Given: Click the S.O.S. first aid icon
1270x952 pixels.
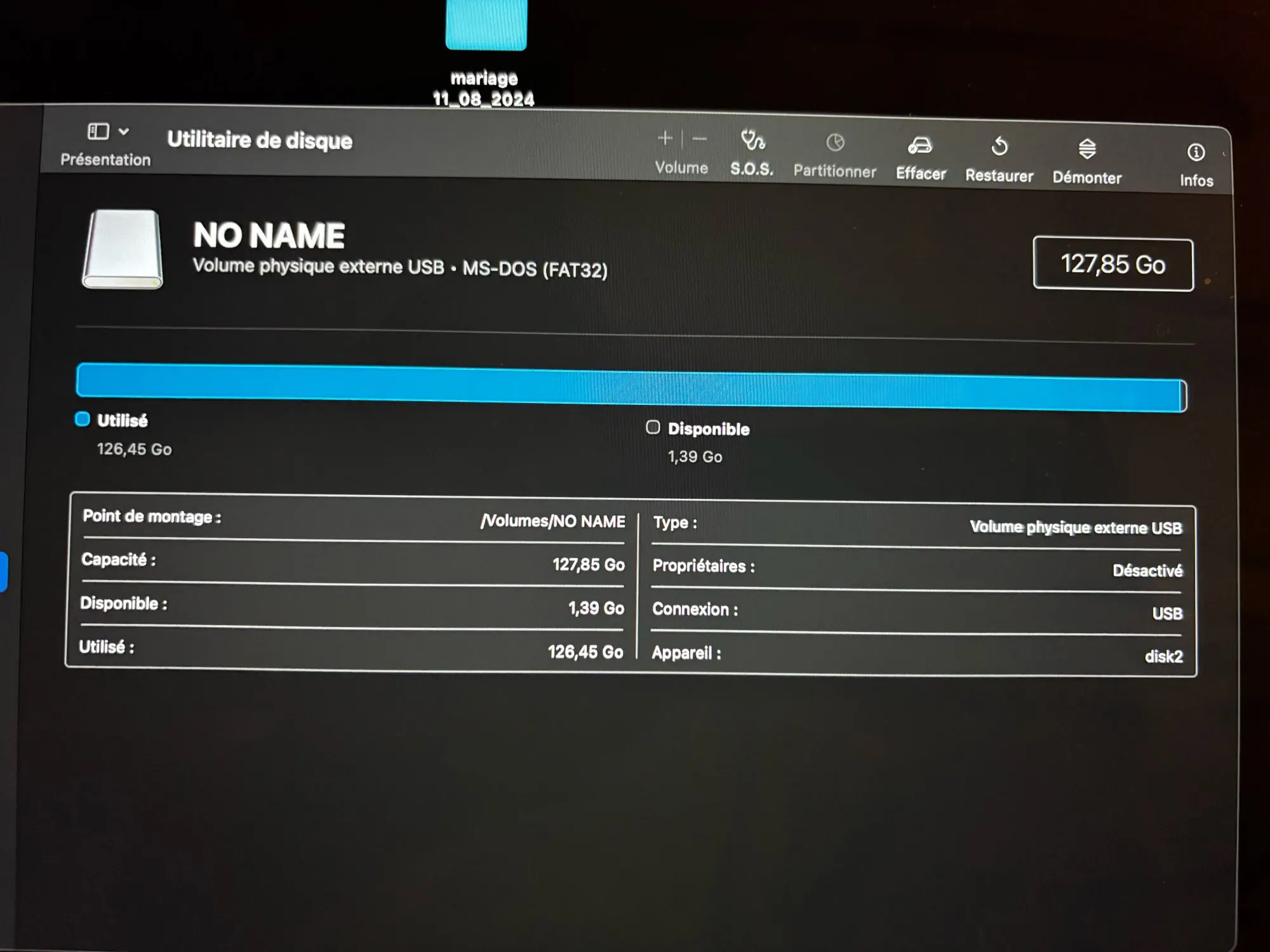Looking at the screenshot, I should pos(752,141).
